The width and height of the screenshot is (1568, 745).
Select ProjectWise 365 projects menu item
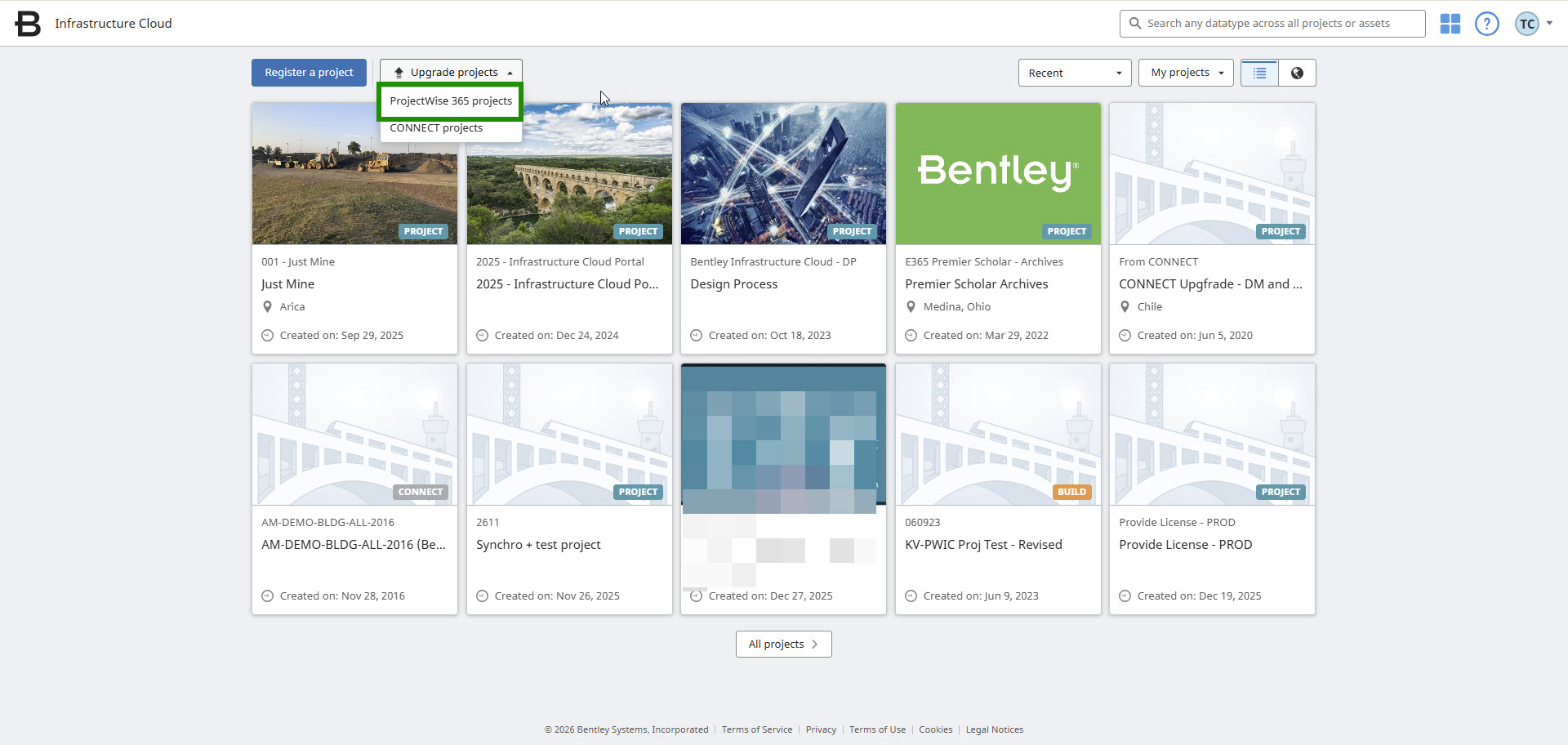click(451, 101)
